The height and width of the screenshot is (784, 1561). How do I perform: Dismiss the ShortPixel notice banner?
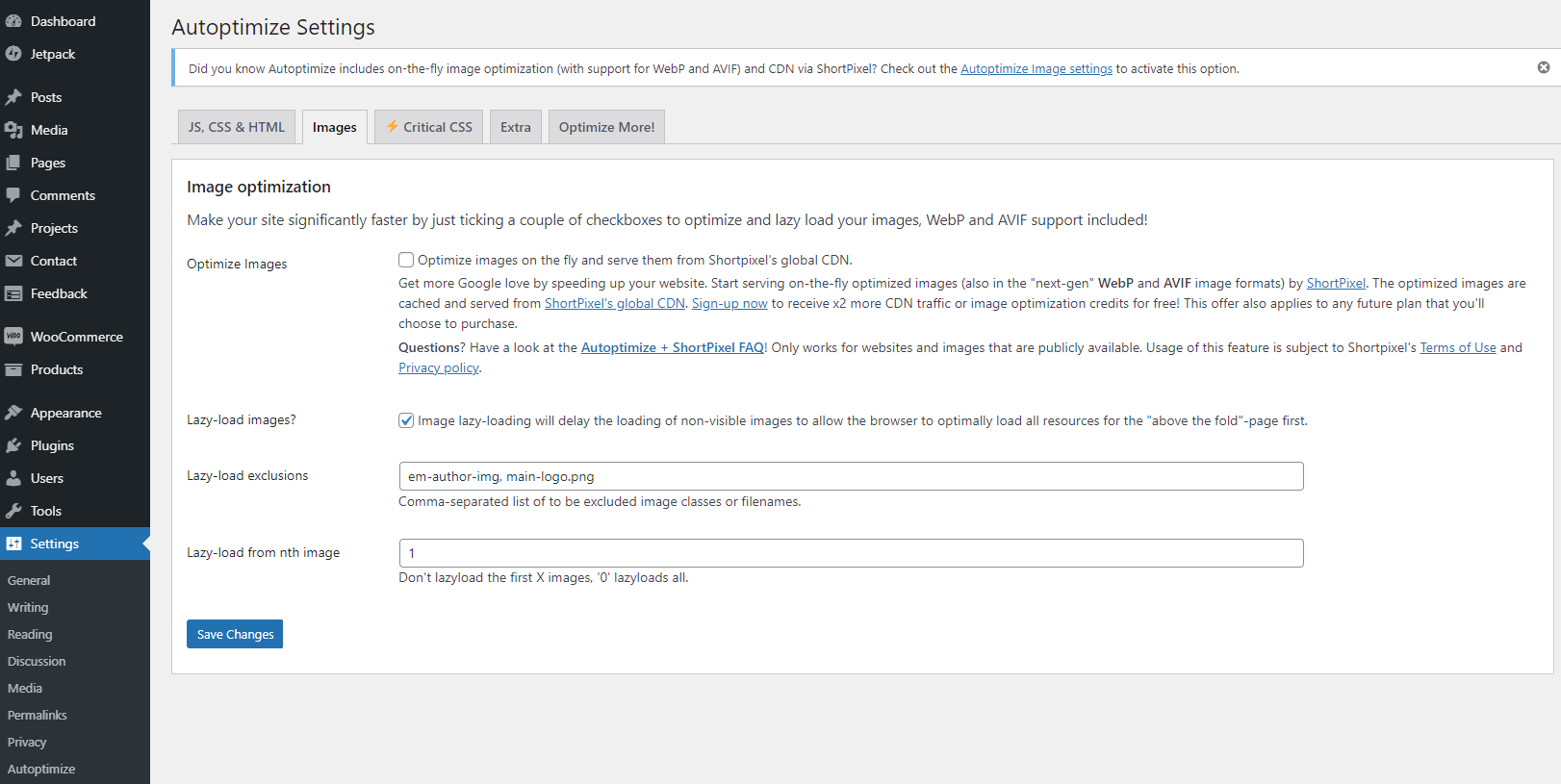1544,67
